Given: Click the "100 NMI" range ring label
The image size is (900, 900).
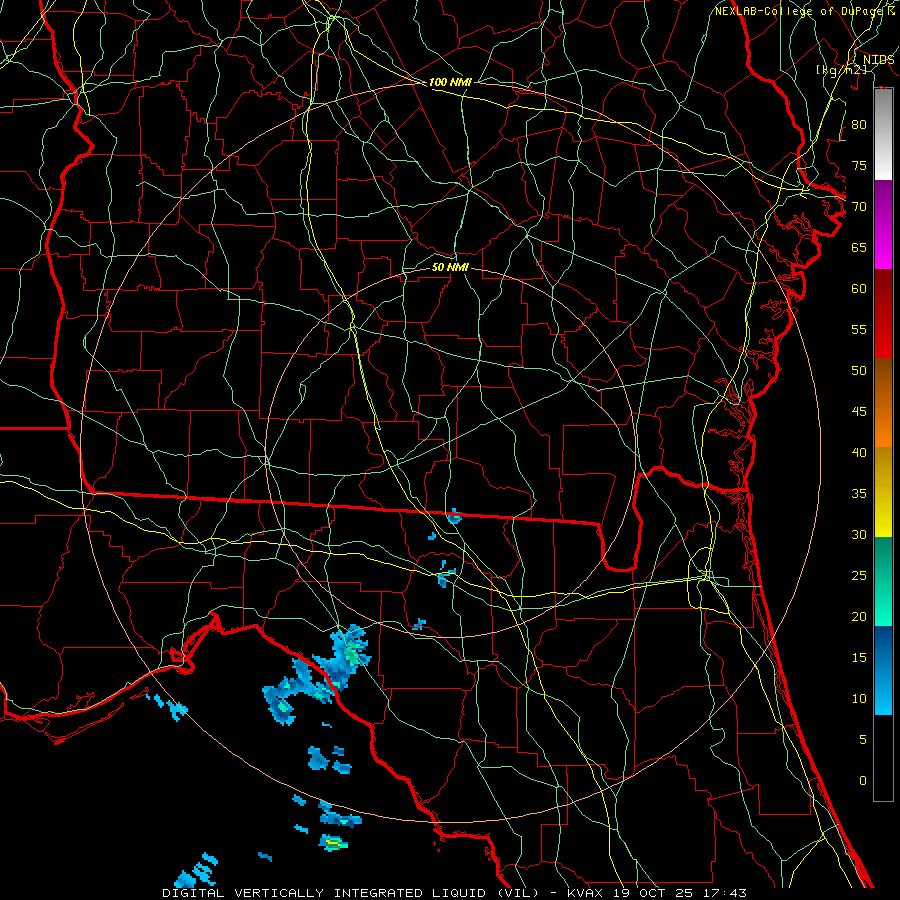Looking at the screenshot, I should pyautogui.click(x=450, y=82).
